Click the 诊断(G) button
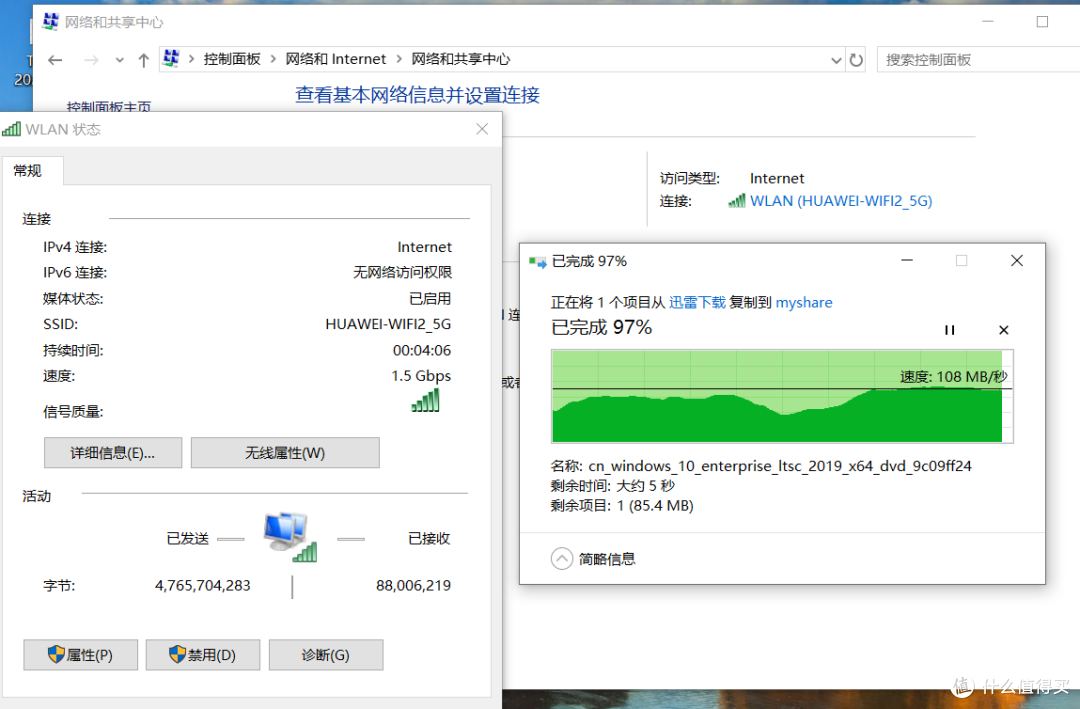Viewport: 1080px width, 709px height. [326, 655]
